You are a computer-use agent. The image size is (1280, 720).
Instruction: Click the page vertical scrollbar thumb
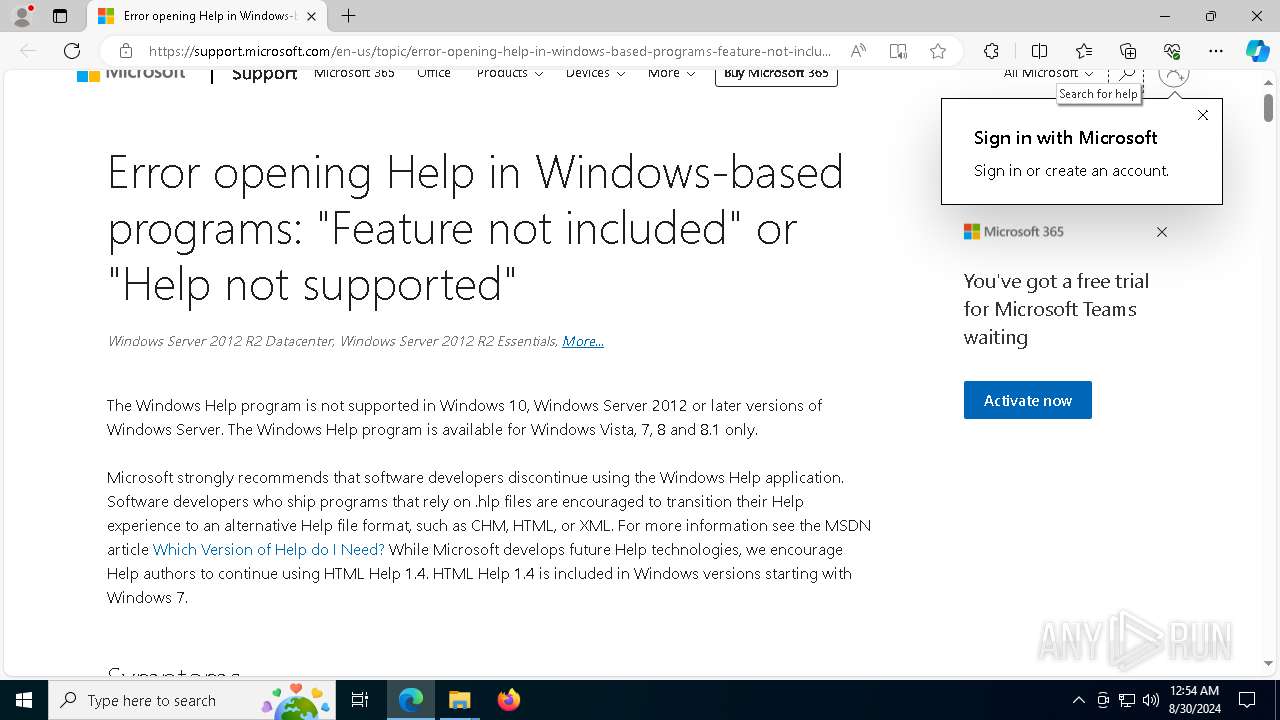[x=1268, y=106]
